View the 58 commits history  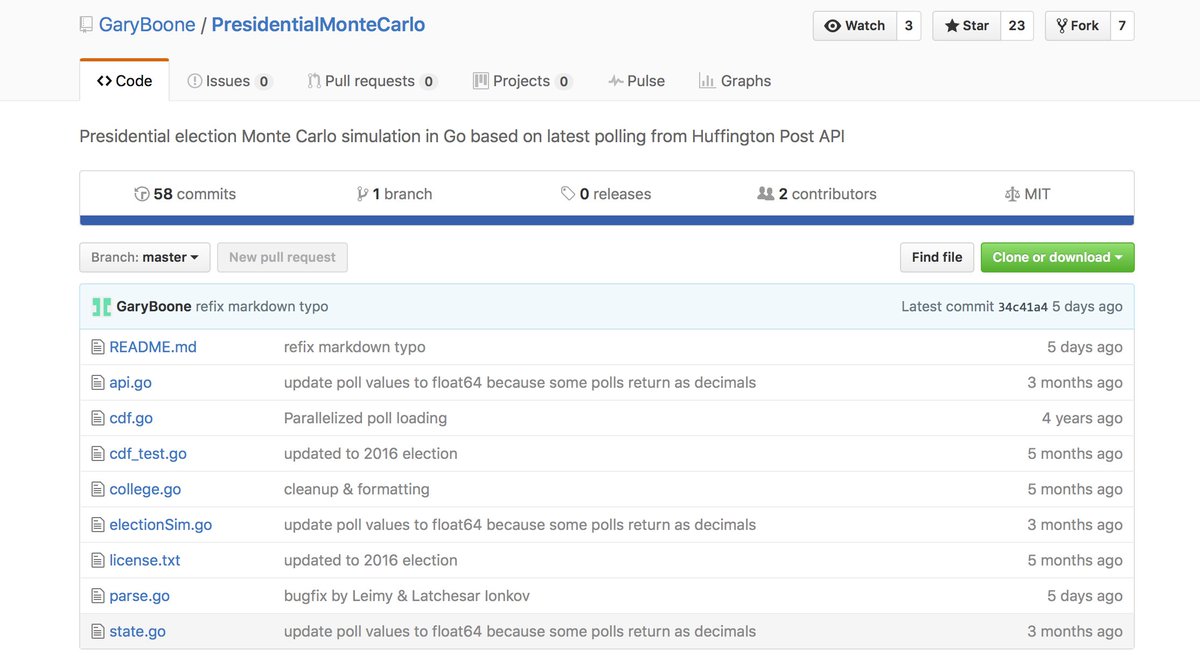tap(185, 194)
